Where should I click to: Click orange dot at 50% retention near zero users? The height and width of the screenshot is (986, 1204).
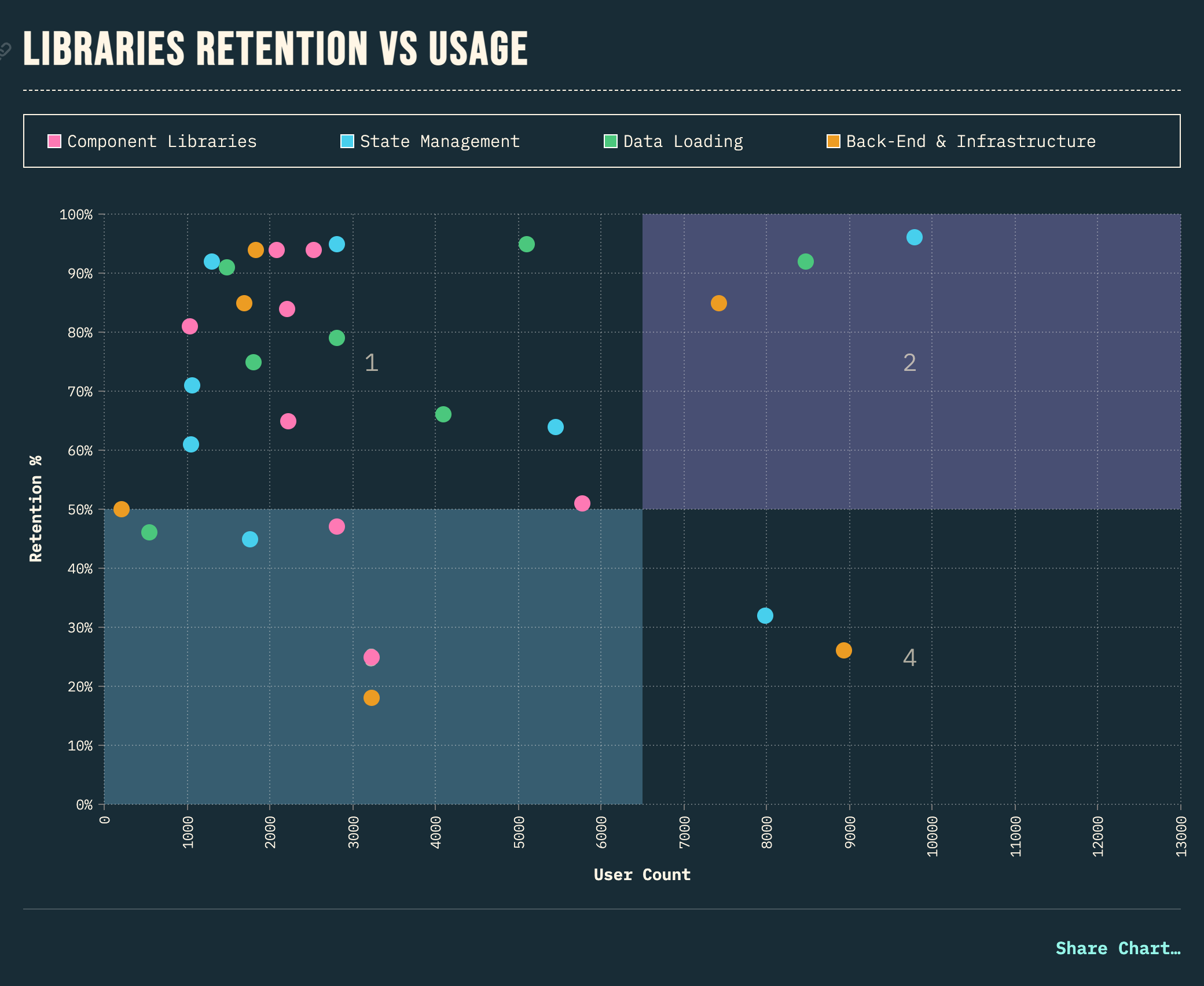point(122,509)
